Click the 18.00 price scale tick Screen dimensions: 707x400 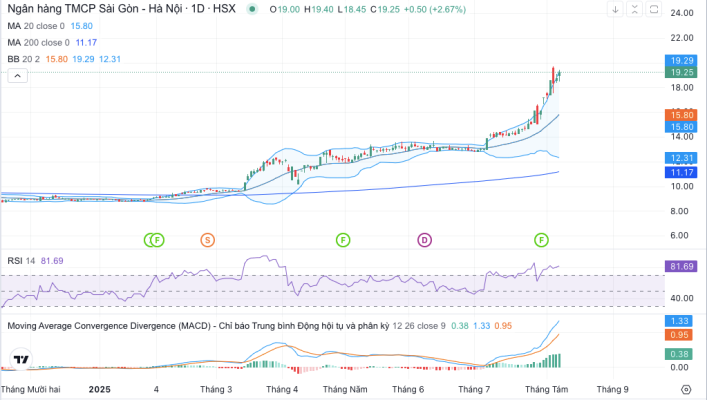[x=682, y=87]
